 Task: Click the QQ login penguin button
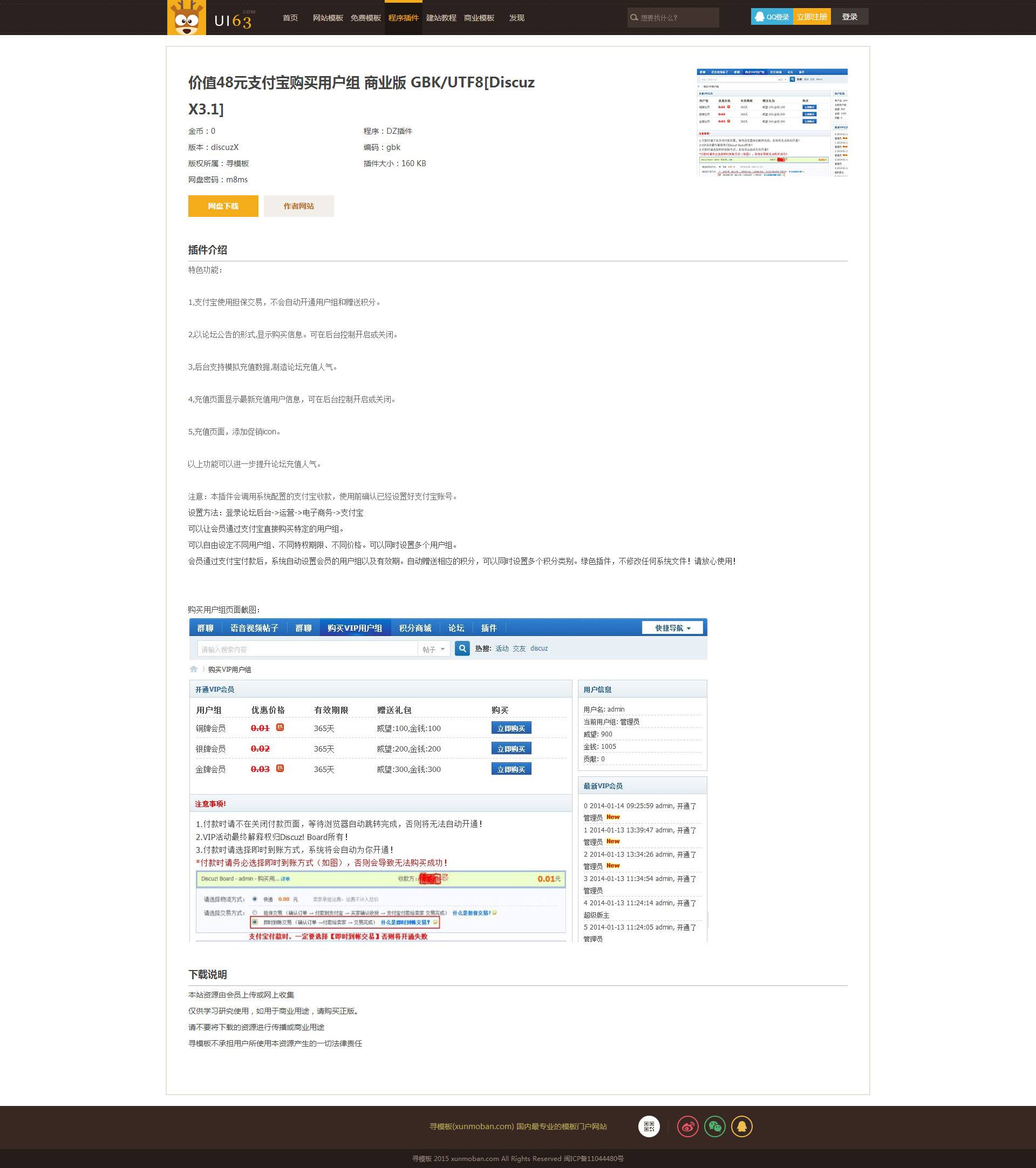point(772,17)
